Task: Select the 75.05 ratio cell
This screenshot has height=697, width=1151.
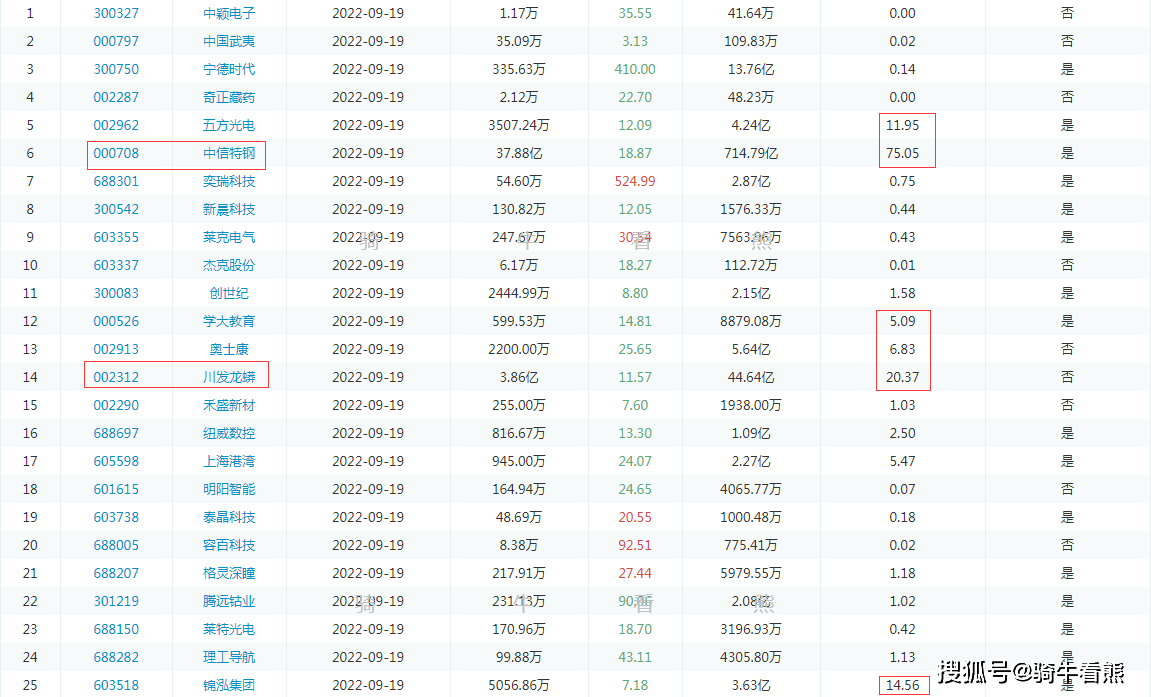Action: (902, 153)
